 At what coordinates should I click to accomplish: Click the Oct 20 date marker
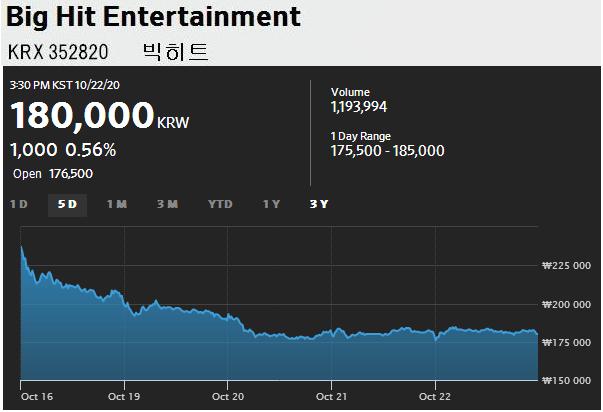[x=228, y=396]
